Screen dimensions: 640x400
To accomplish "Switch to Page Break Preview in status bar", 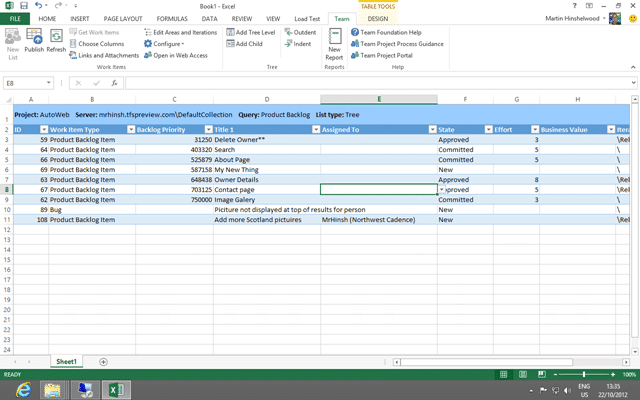I will click(x=542, y=374).
